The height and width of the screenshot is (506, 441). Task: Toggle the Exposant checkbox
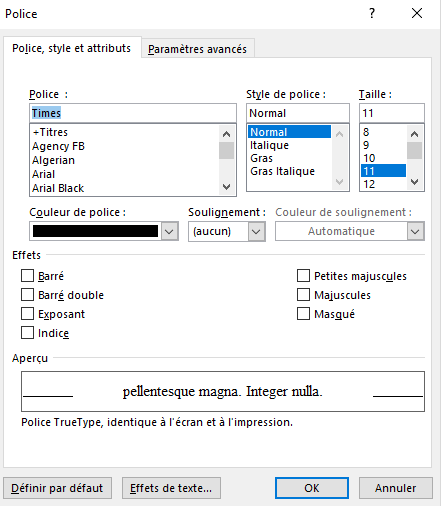point(27,314)
